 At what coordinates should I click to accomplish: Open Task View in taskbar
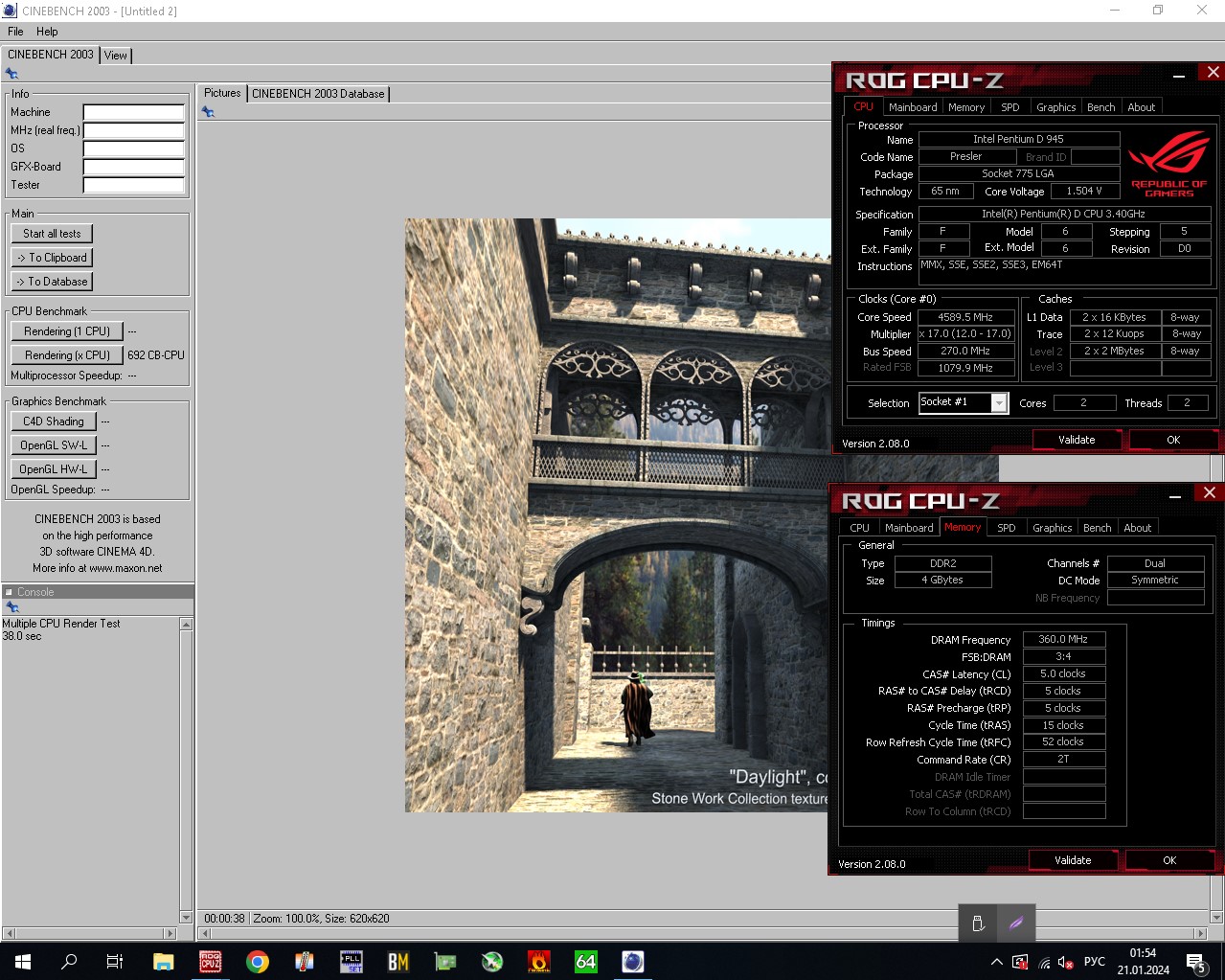point(115,961)
